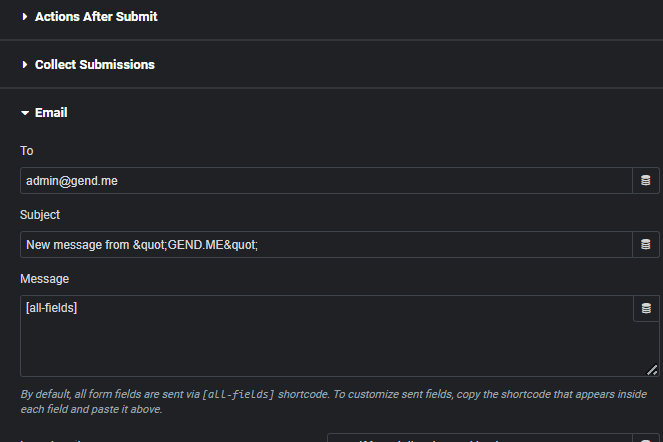The height and width of the screenshot is (442, 663).
Task: Click the Subject field label
Action: pyautogui.click(x=40, y=215)
